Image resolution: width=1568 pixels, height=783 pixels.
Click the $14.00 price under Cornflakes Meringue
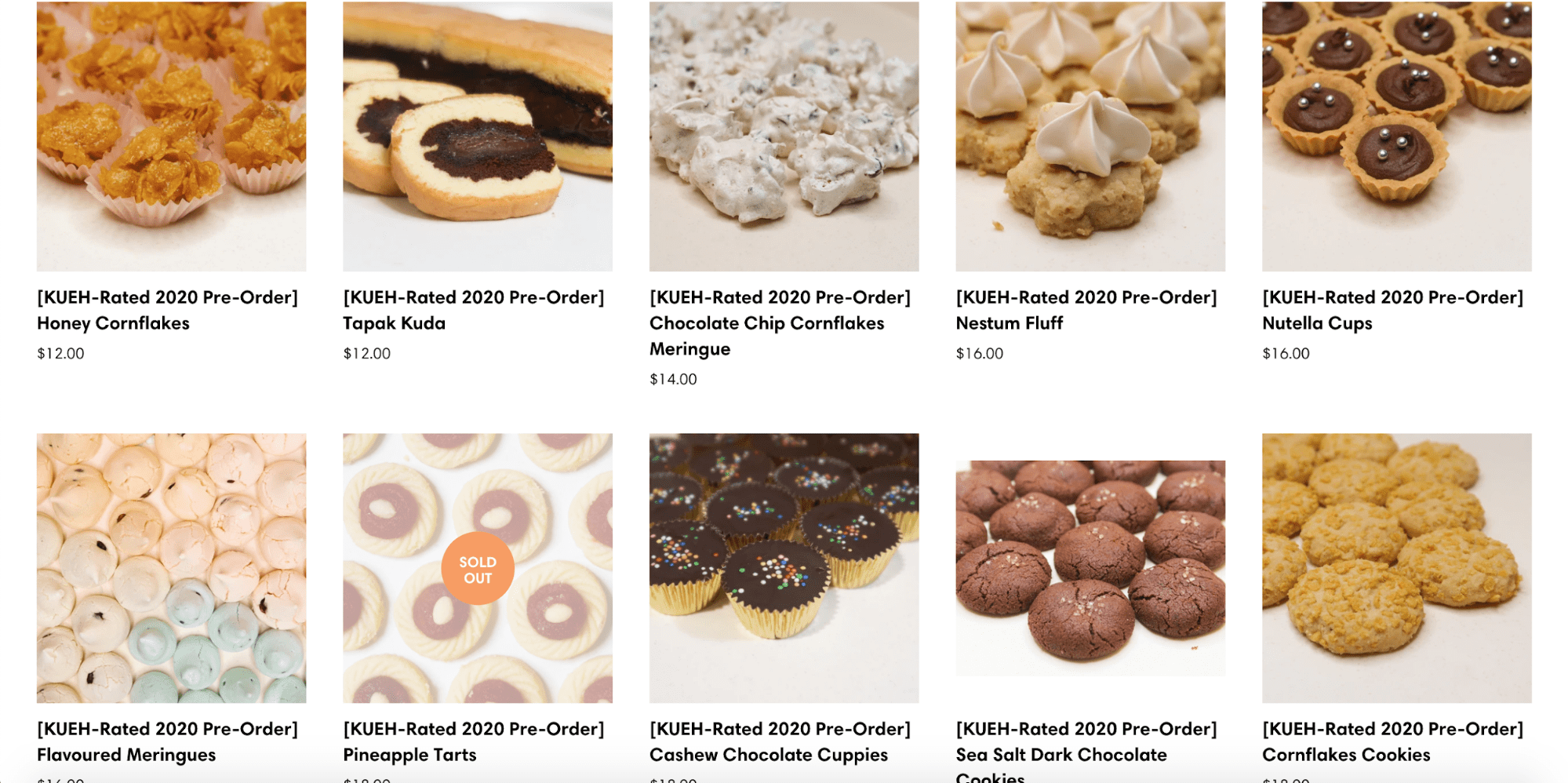673,379
